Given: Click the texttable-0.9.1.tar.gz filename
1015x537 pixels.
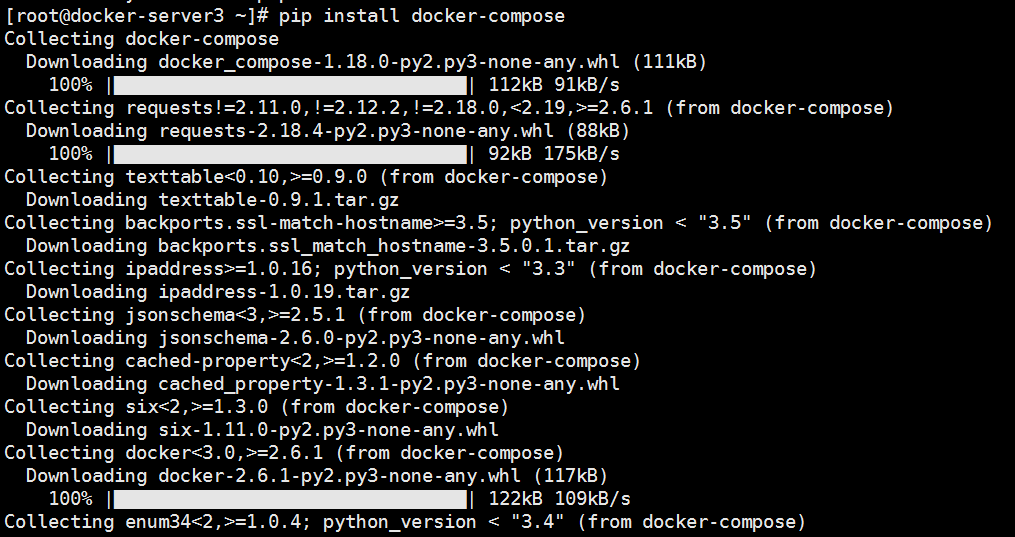Looking at the screenshot, I should pyautogui.click(x=279, y=200).
